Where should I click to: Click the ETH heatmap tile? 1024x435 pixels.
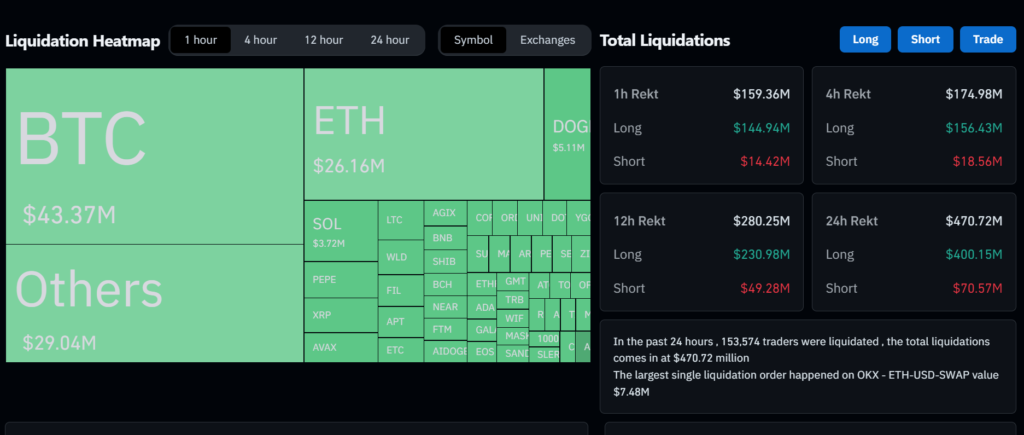423,133
